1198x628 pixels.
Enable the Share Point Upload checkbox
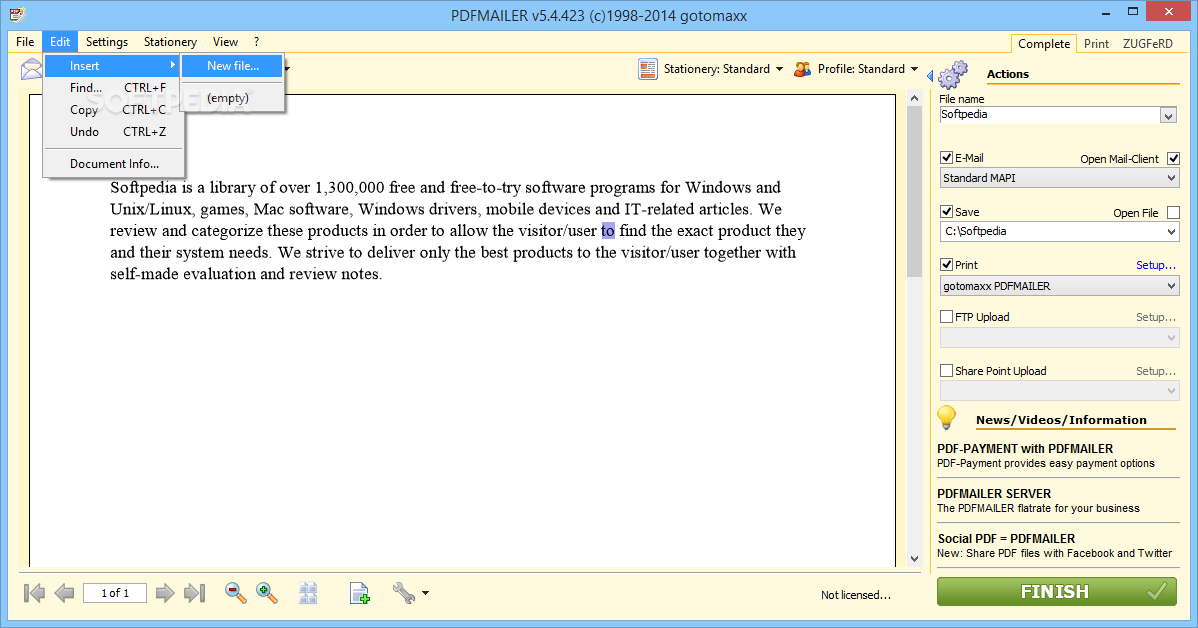947,371
